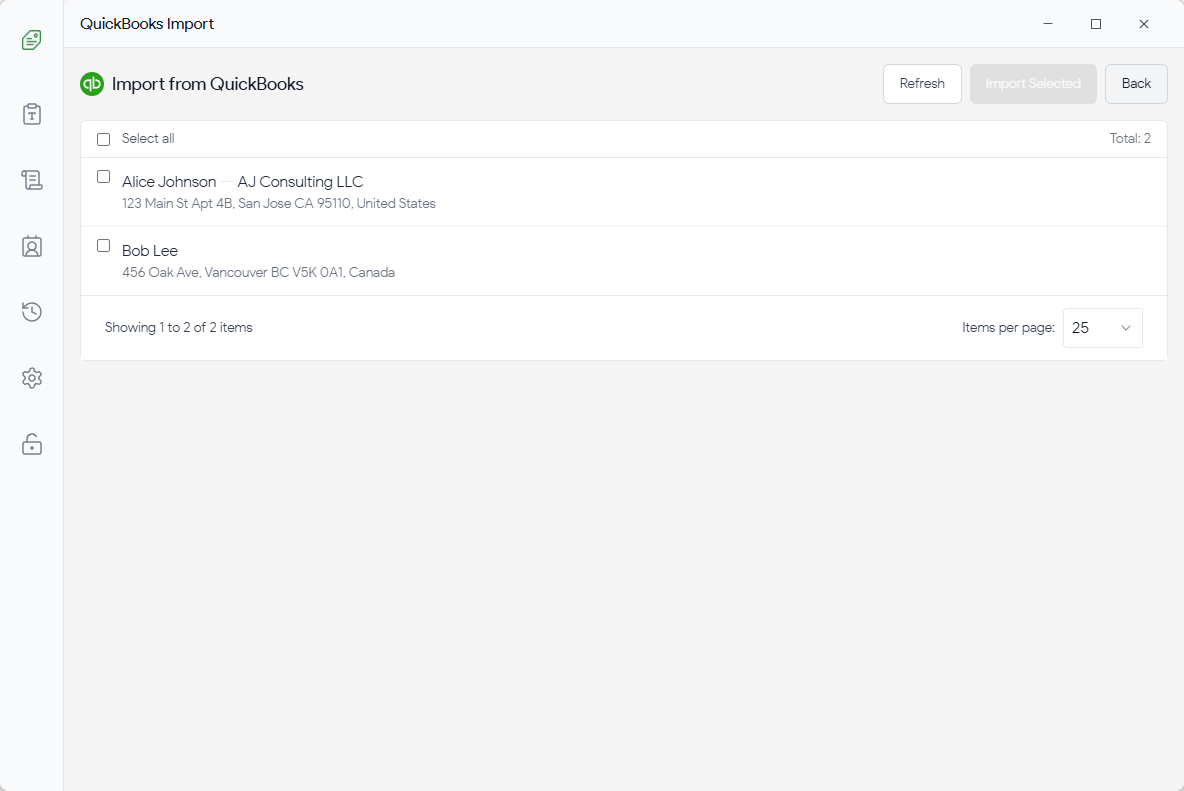Select Bob Lee's Vancouver address row
The image size is (1184, 791).
click(x=258, y=272)
